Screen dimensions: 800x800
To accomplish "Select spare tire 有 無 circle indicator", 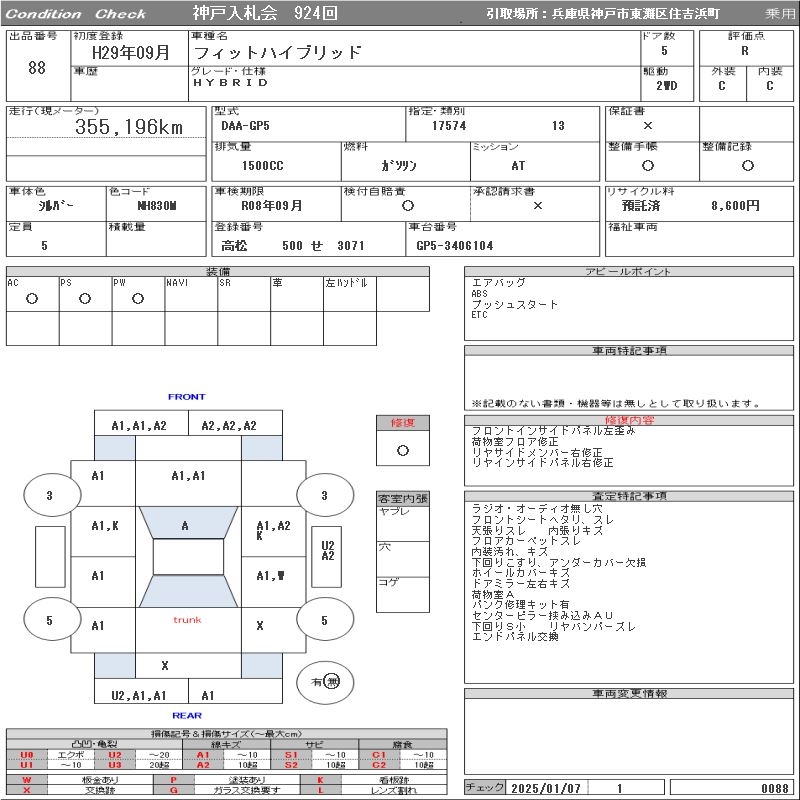I will [325, 682].
